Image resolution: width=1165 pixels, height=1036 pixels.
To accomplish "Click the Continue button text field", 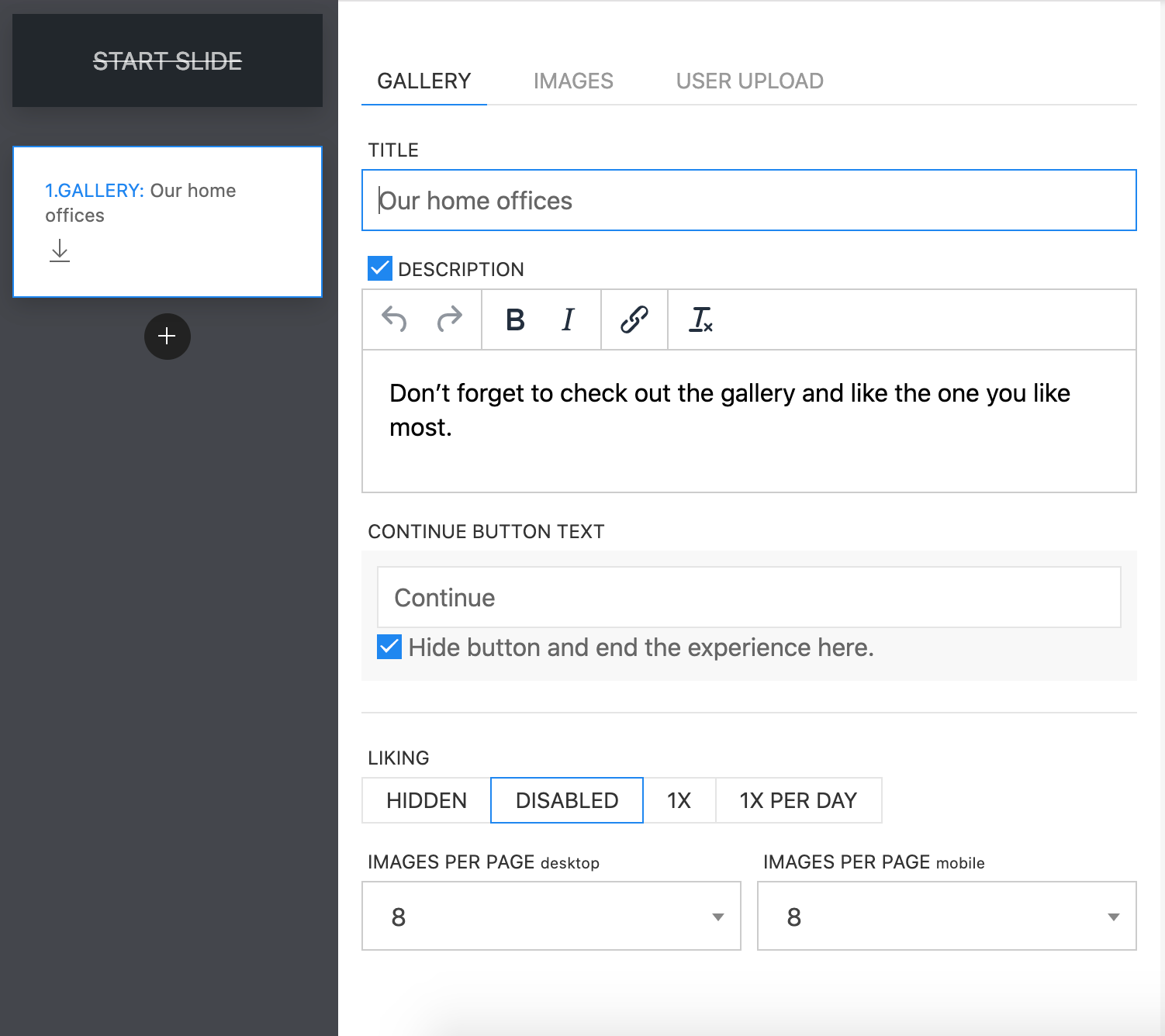I will tap(748, 597).
